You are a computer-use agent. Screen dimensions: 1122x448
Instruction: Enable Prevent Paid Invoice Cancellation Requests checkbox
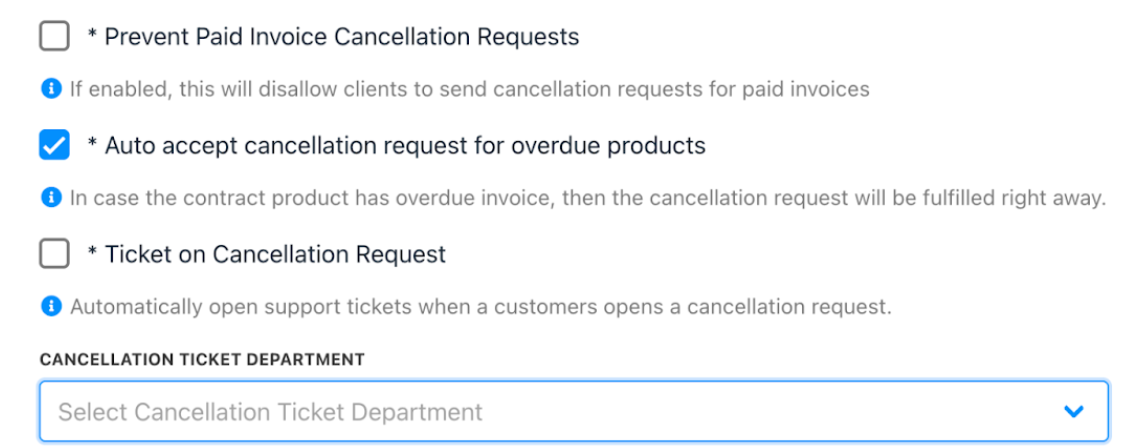tap(54, 36)
